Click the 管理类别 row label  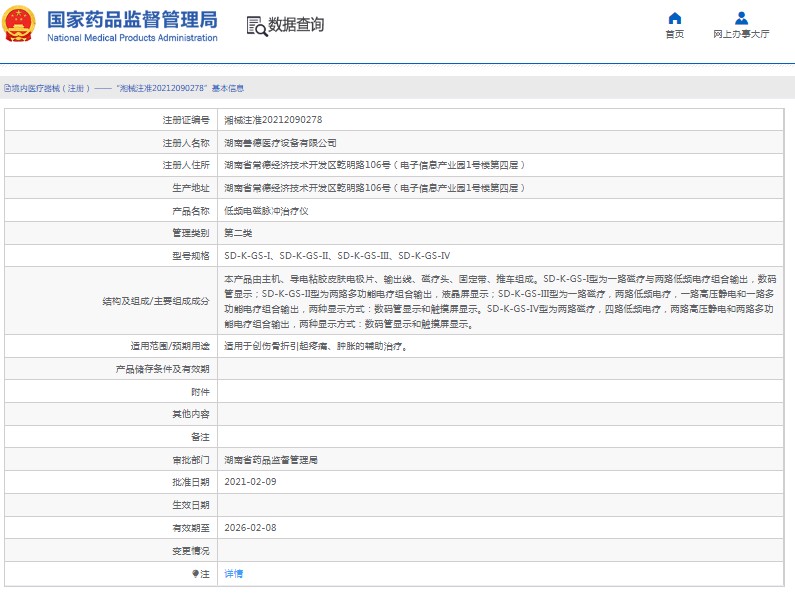coord(191,233)
